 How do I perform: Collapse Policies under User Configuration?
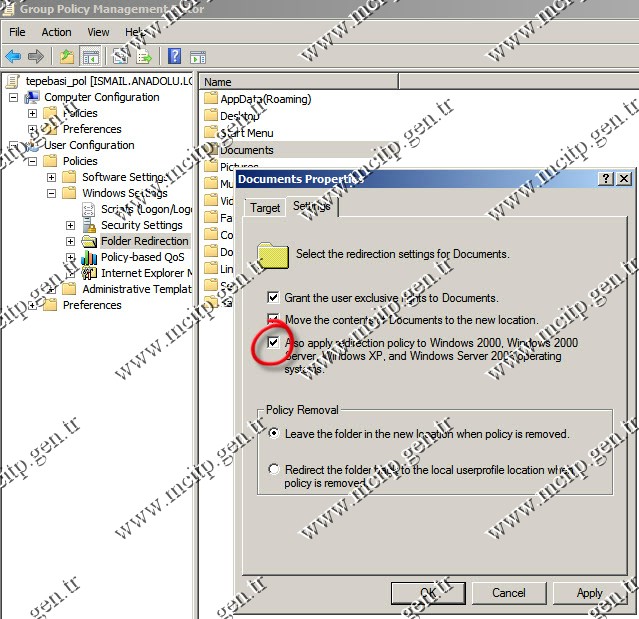(33, 161)
